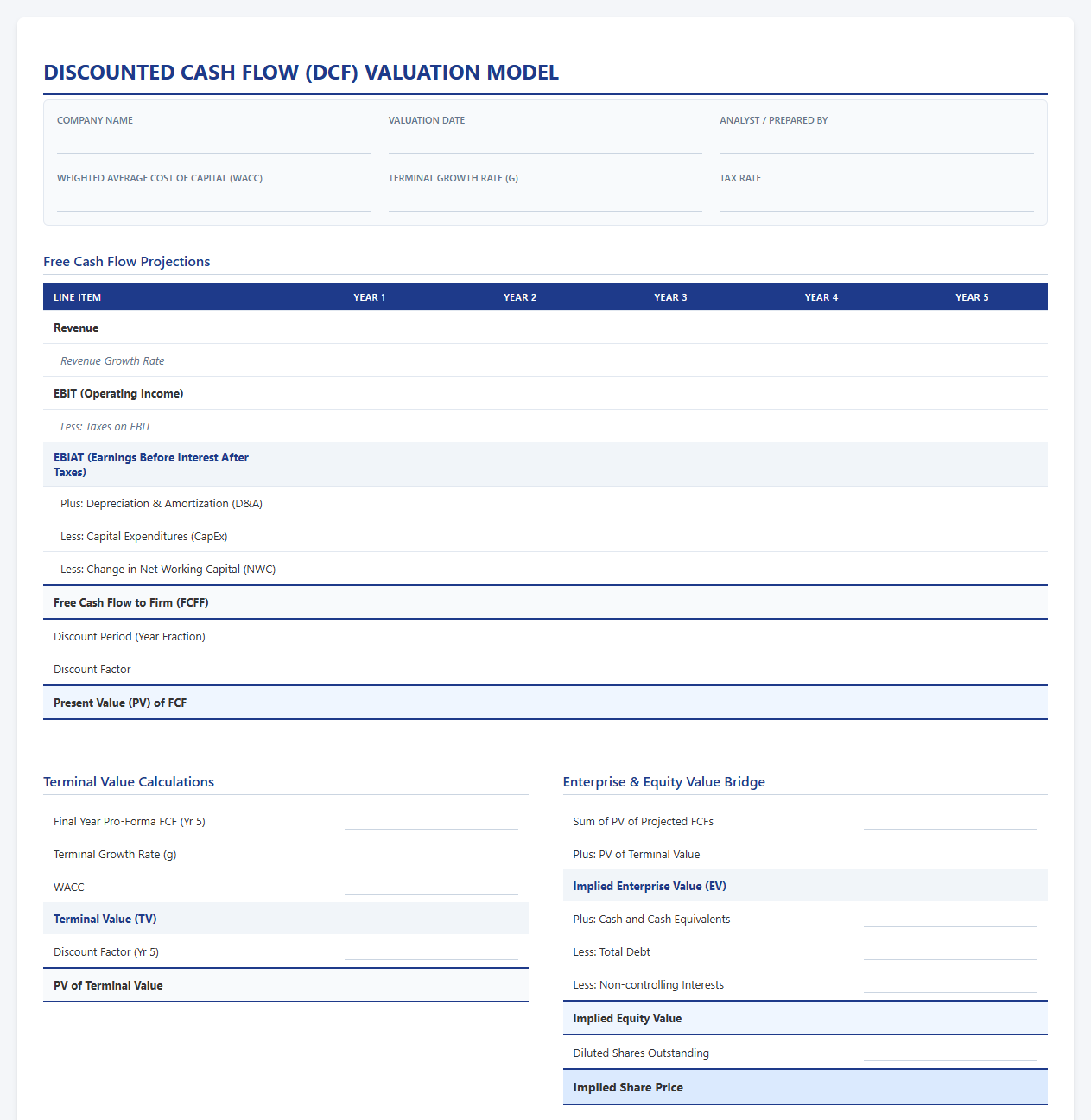Click the Weighted Average Cost of Capital field
This screenshot has height=1120, width=1091.
213,200
